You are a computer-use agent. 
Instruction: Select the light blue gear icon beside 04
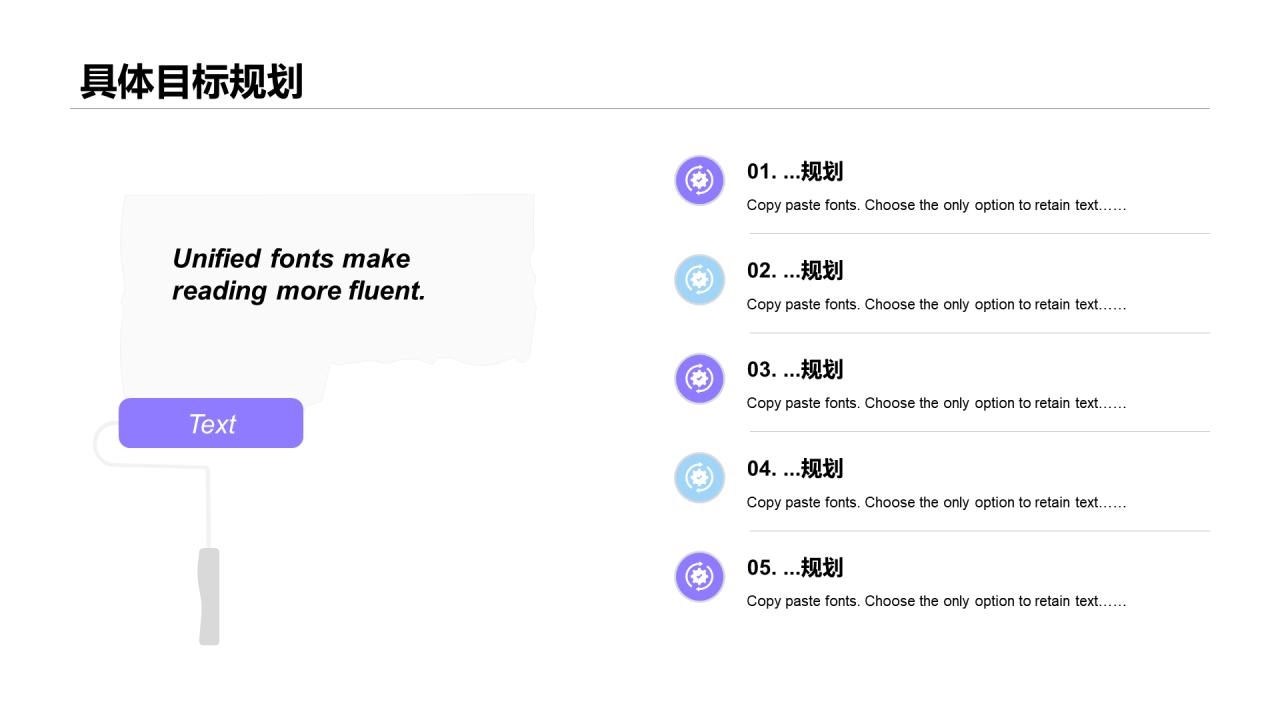click(700, 478)
